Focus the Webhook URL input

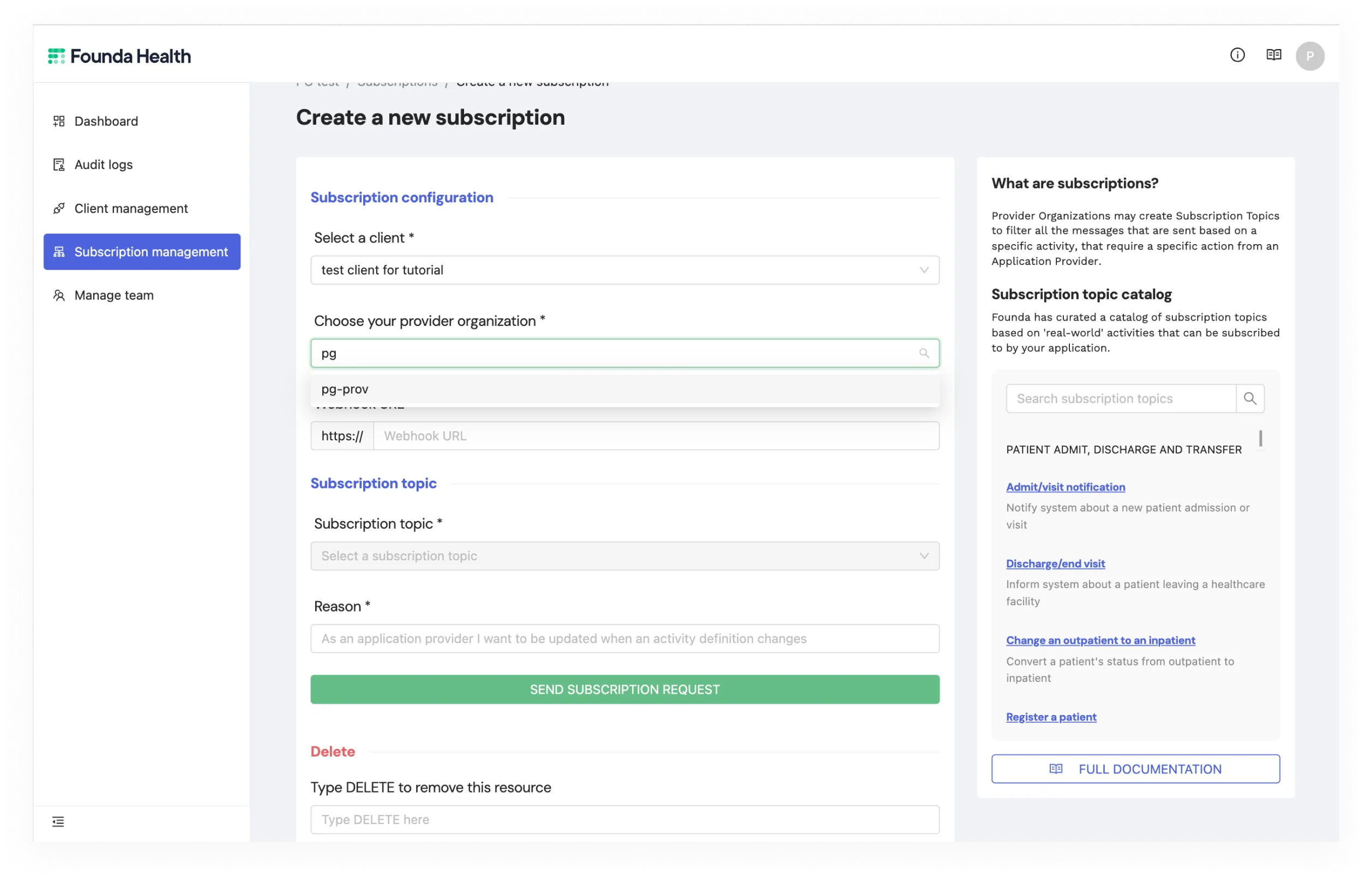click(656, 436)
